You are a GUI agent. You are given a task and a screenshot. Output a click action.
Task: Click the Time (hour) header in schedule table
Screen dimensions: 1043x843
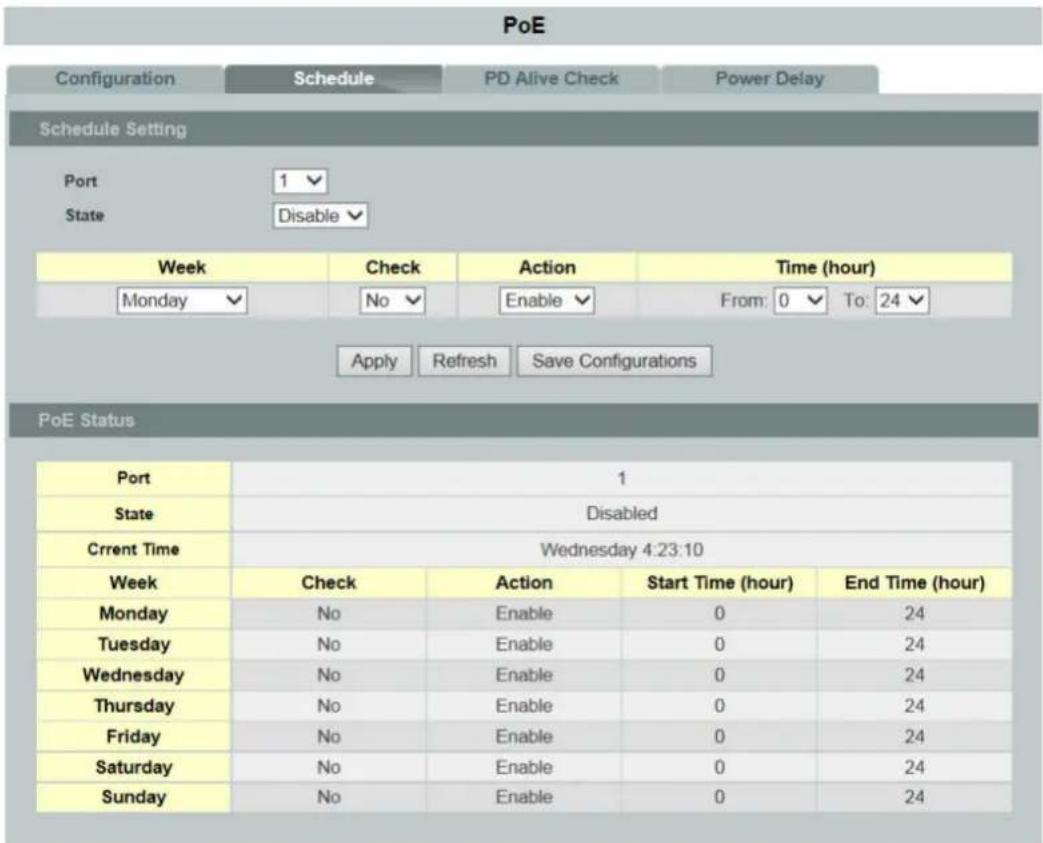point(825,267)
